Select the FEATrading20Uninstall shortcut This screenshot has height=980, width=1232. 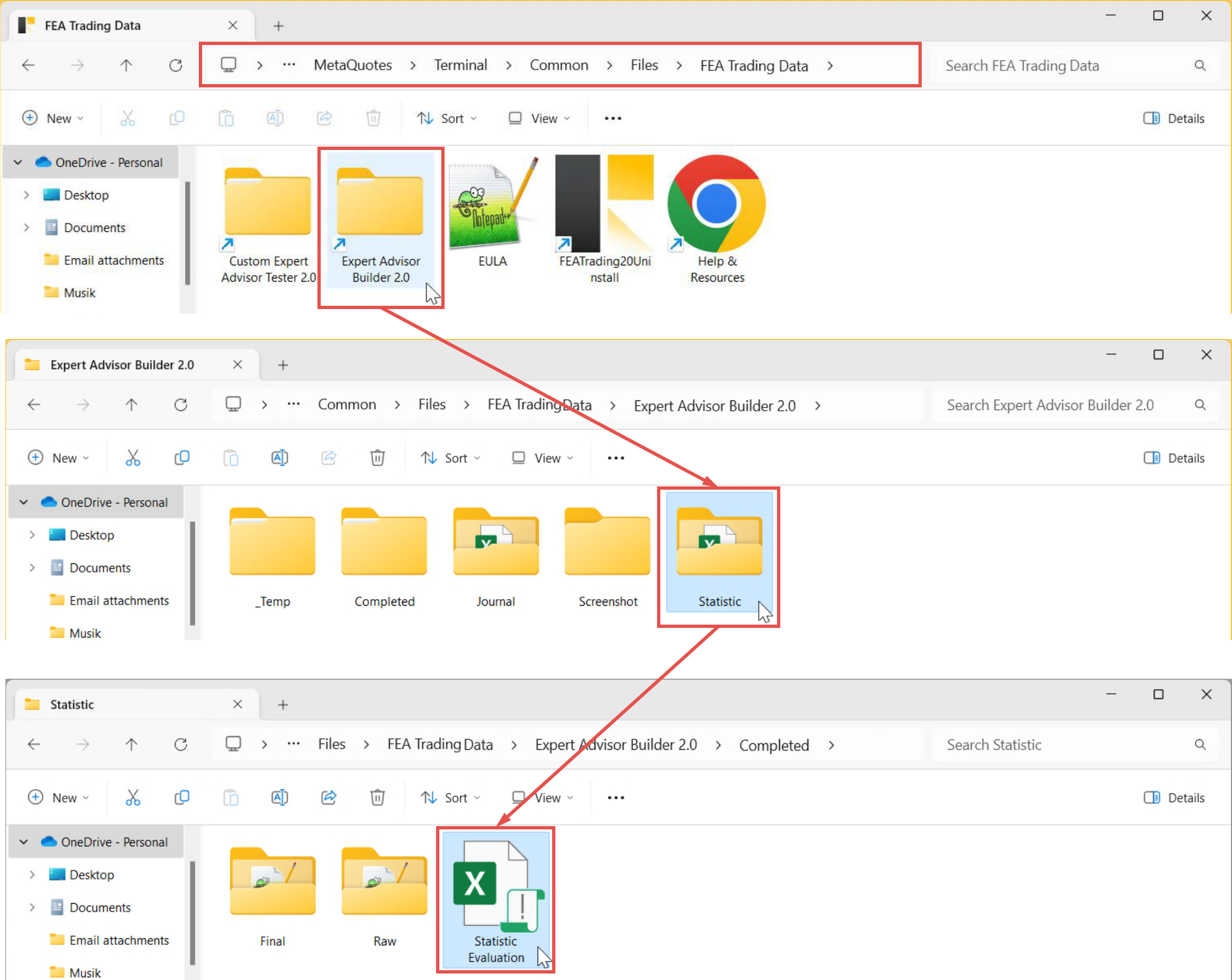[x=604, y=220]
